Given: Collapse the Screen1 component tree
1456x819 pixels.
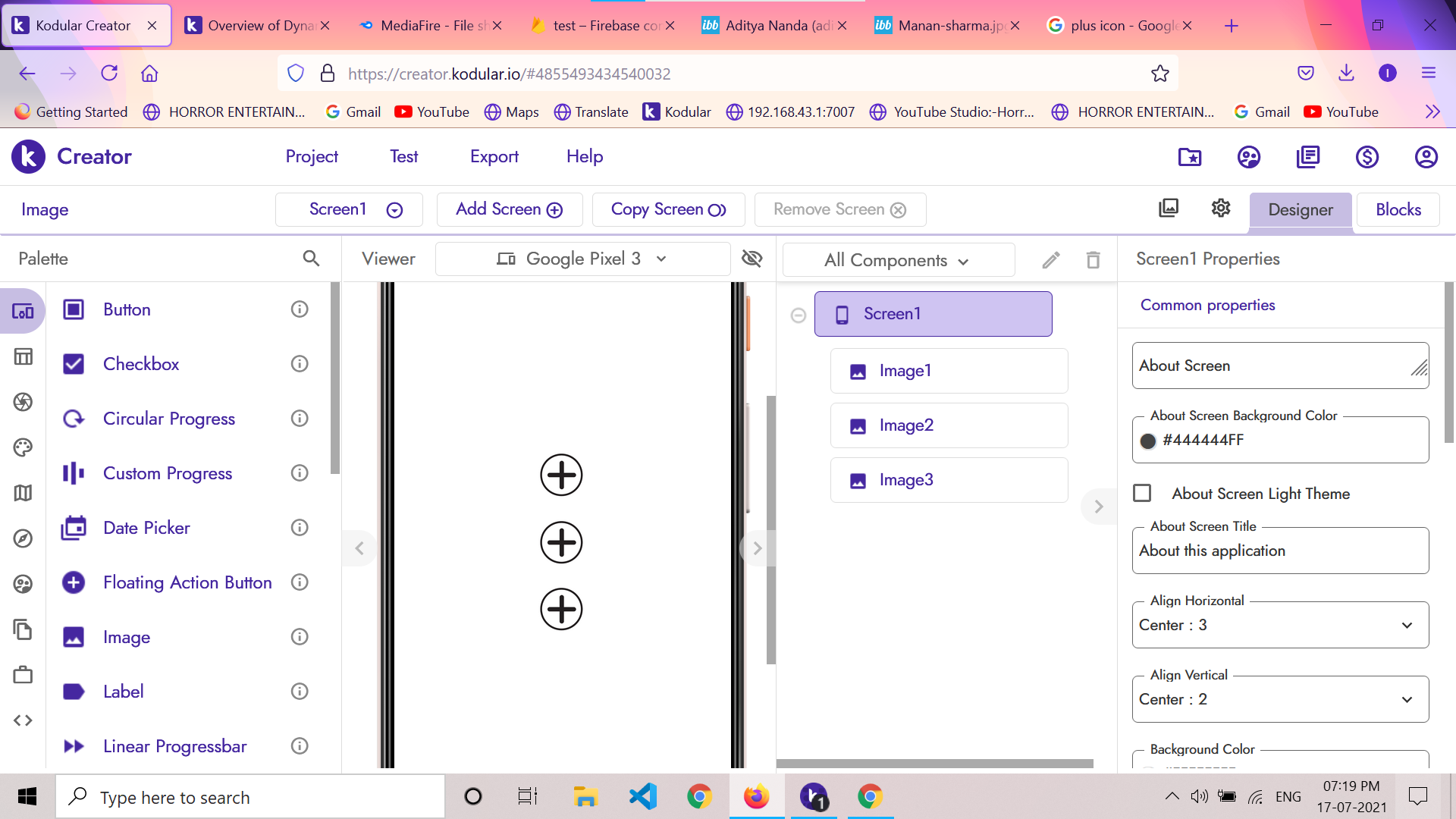Looking at the screenshot, I should tap(798, 315).
